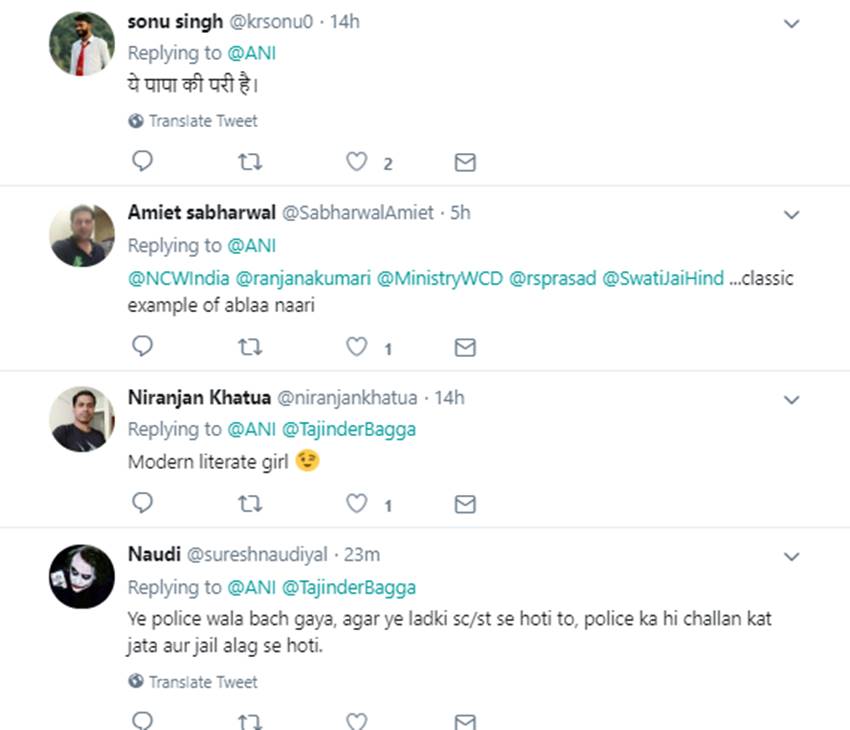Like Niranjan Khatua's tweet

pyautogui.click(x=356, y=504)
